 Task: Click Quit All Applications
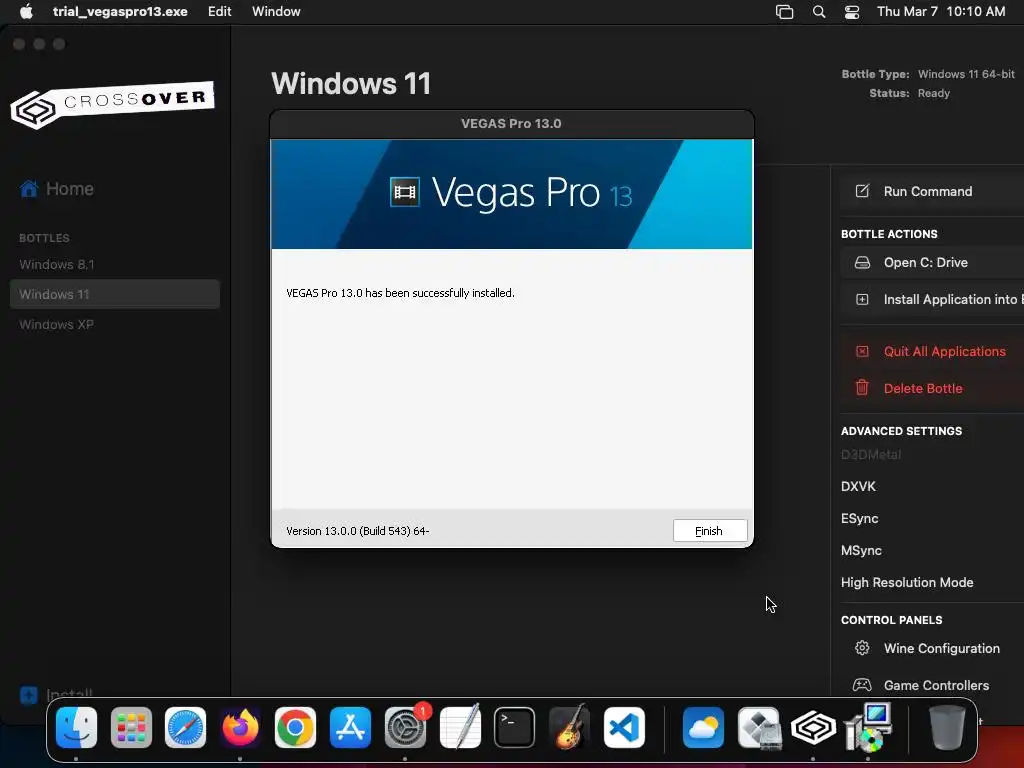pos(932,351)
